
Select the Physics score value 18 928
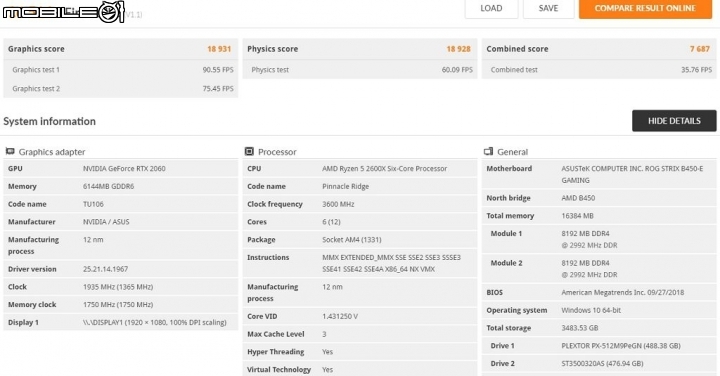[458, 49]
